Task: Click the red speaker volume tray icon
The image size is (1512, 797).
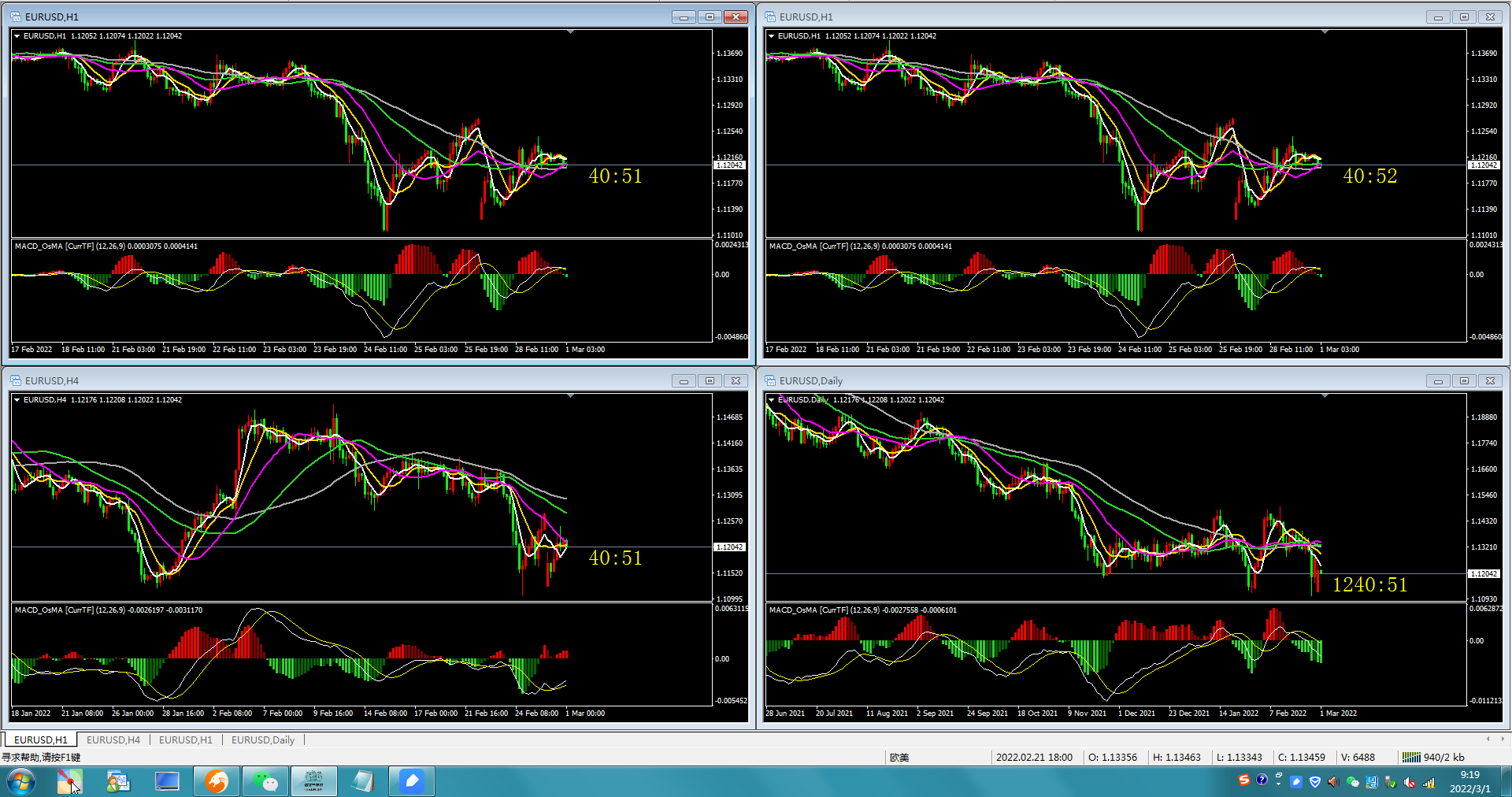Action: pos(1332,782)
